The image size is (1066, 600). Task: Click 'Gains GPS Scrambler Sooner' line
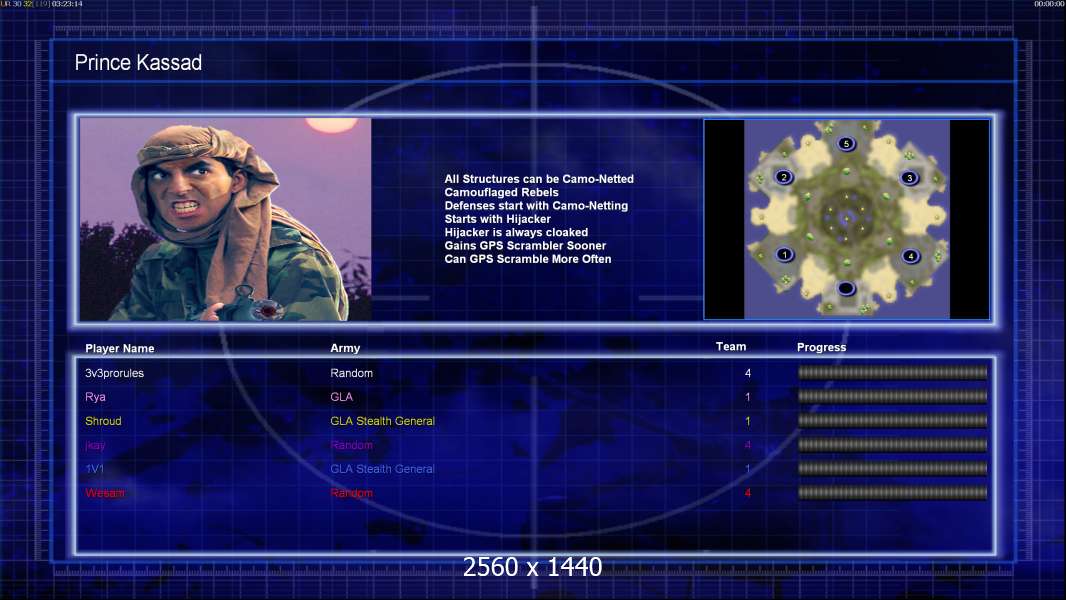point(526,245)
